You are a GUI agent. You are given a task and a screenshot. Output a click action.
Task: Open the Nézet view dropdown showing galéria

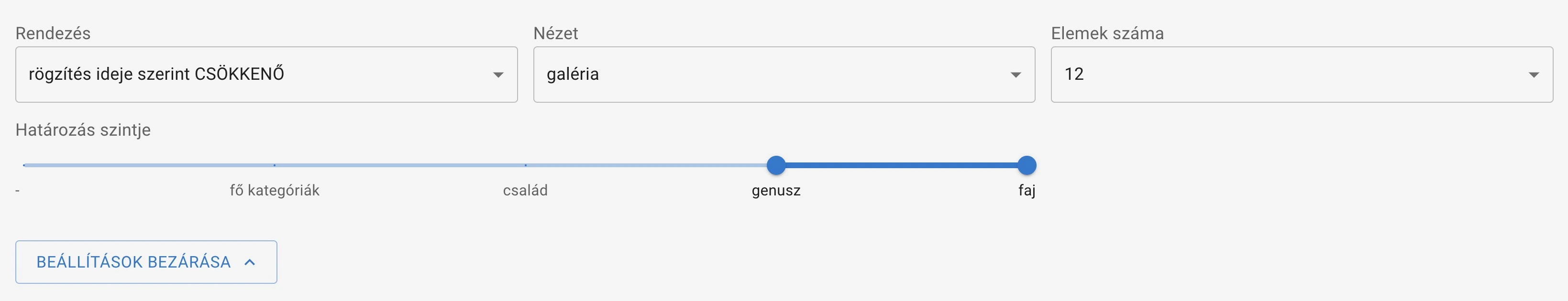(784, 74)
